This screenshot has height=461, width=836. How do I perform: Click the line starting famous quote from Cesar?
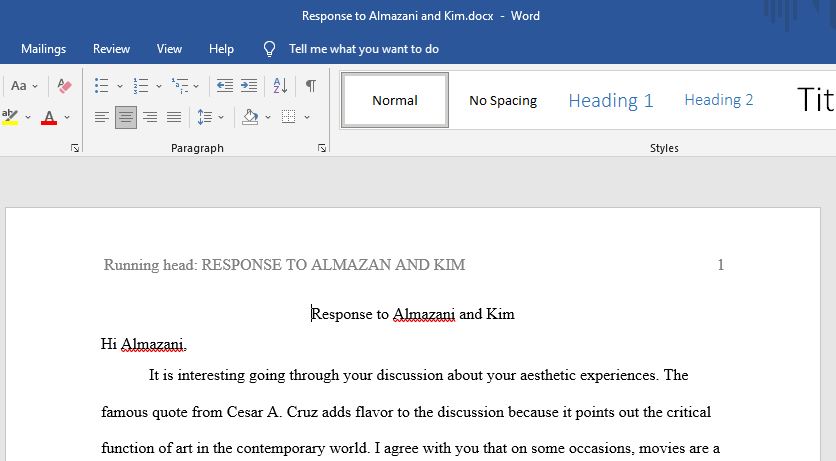(406, 412)
